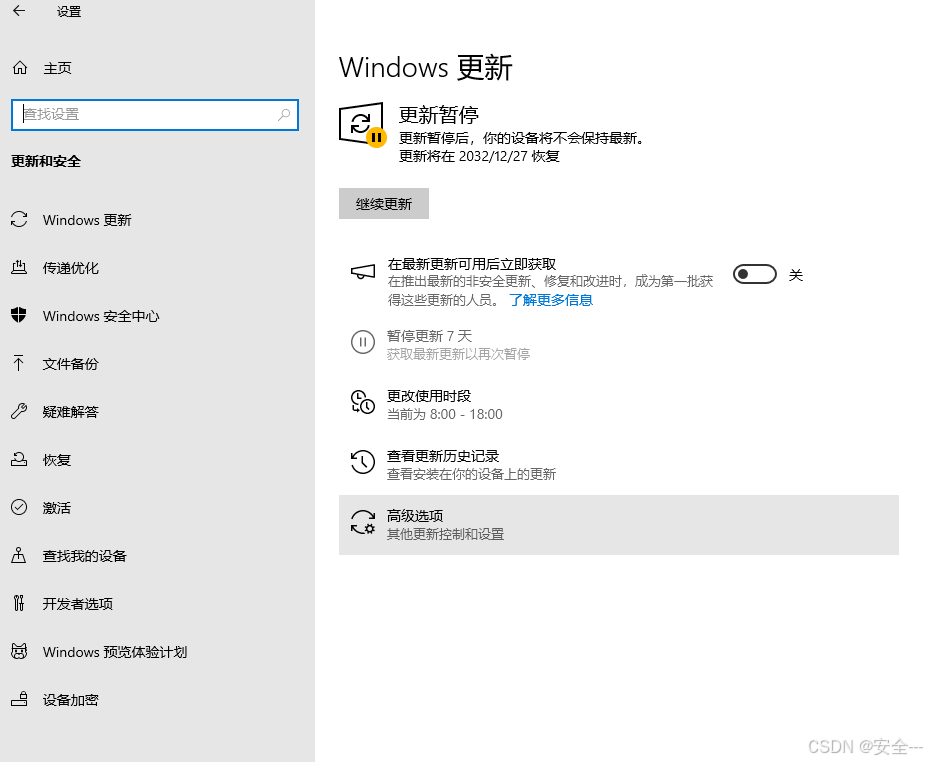This screenshot has height=762, width=927.
Task: Select the 设备加密 lock icon
Action: click(x=19, y=699)
